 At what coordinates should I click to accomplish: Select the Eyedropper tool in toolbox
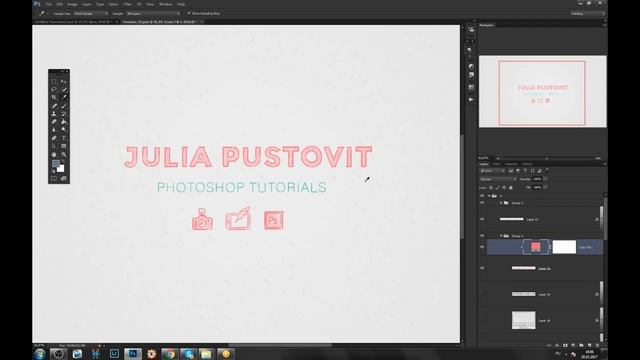(x=64, y=98)
